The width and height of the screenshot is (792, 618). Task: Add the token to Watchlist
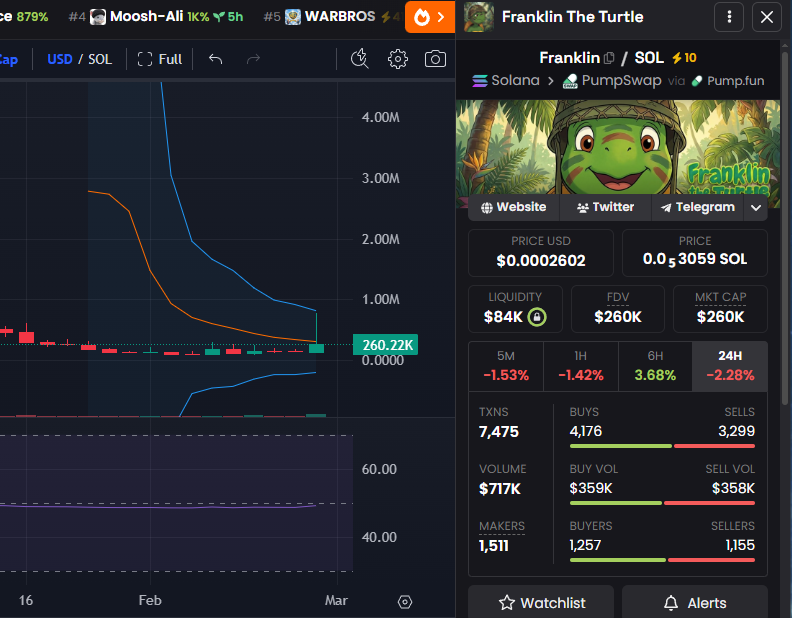(x=541, y=602)
